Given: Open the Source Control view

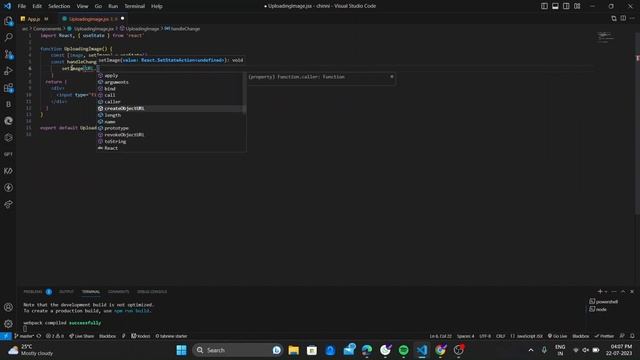Looking at the screenshot, I should point(8,54).
